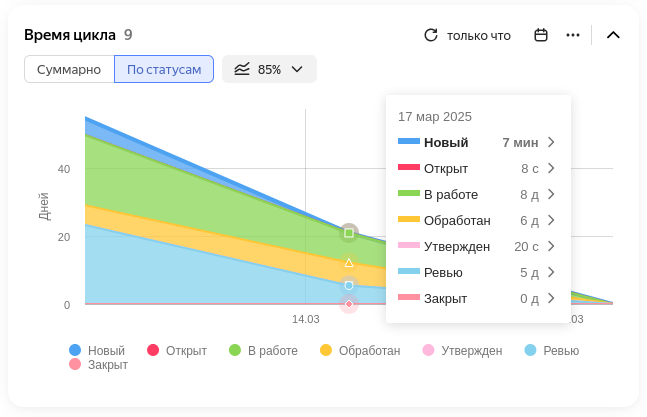Click the Ревью legend color dot
Image resolution: width=647 pixels, height=417 pixels.
coord(530,350)
